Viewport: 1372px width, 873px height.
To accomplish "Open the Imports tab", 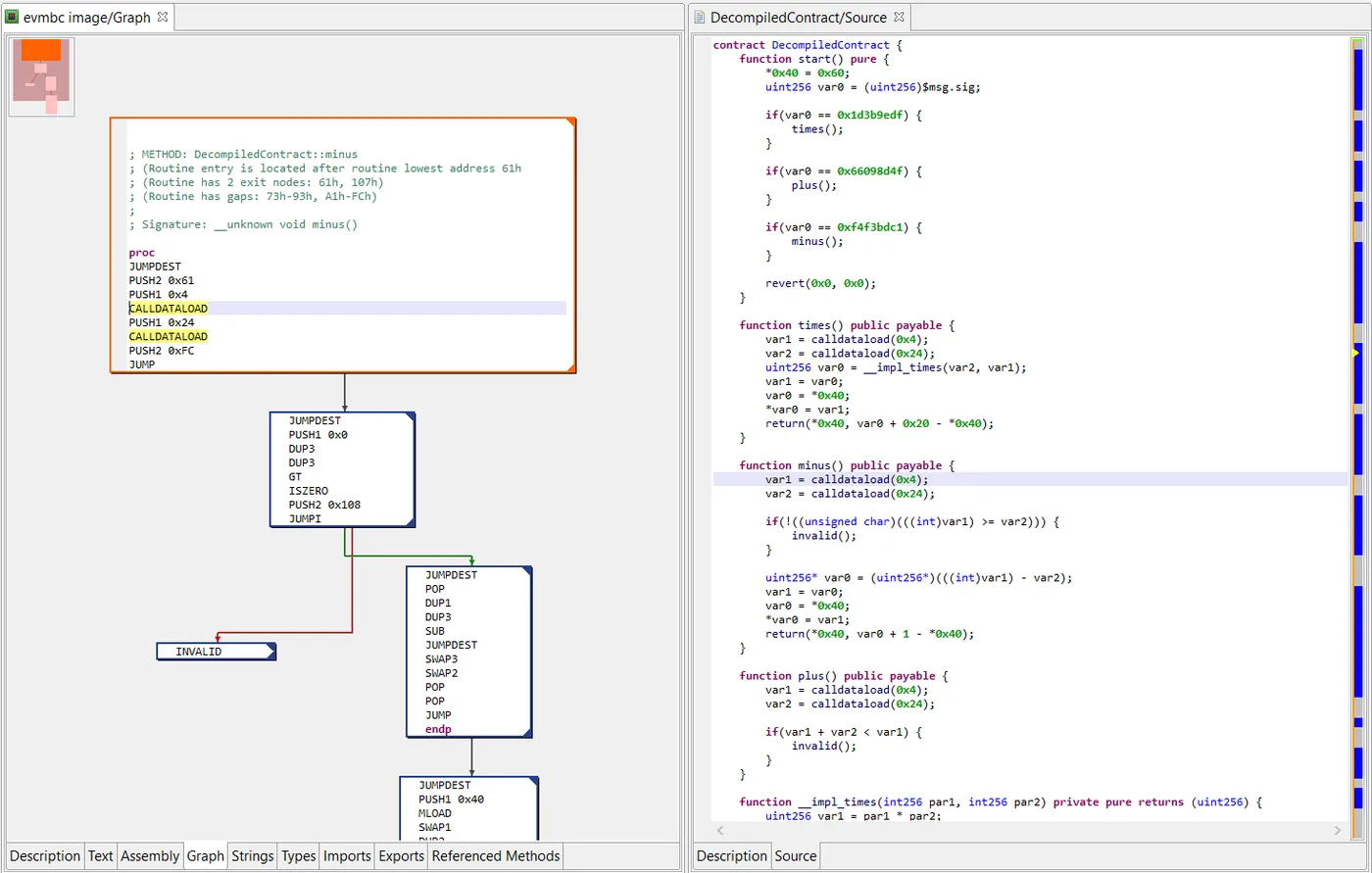I will point(347,855).
